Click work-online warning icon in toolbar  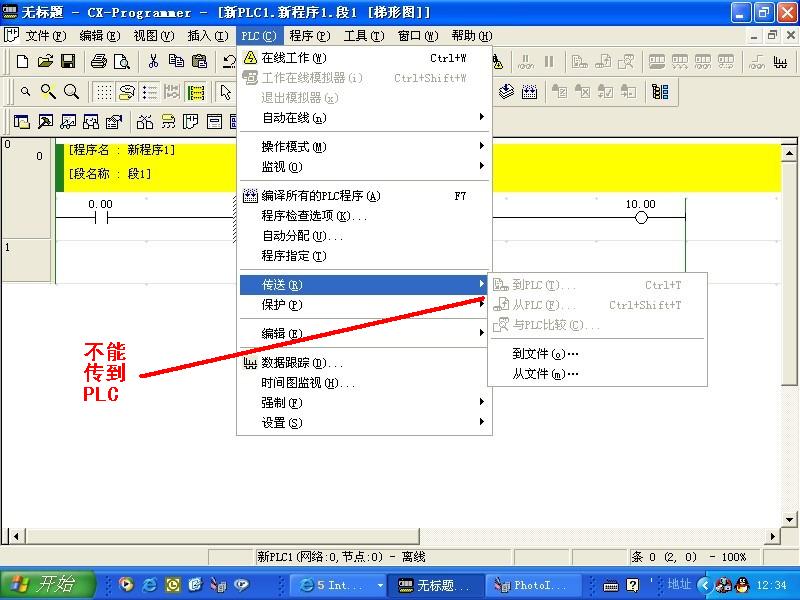[x=498, y=62]
